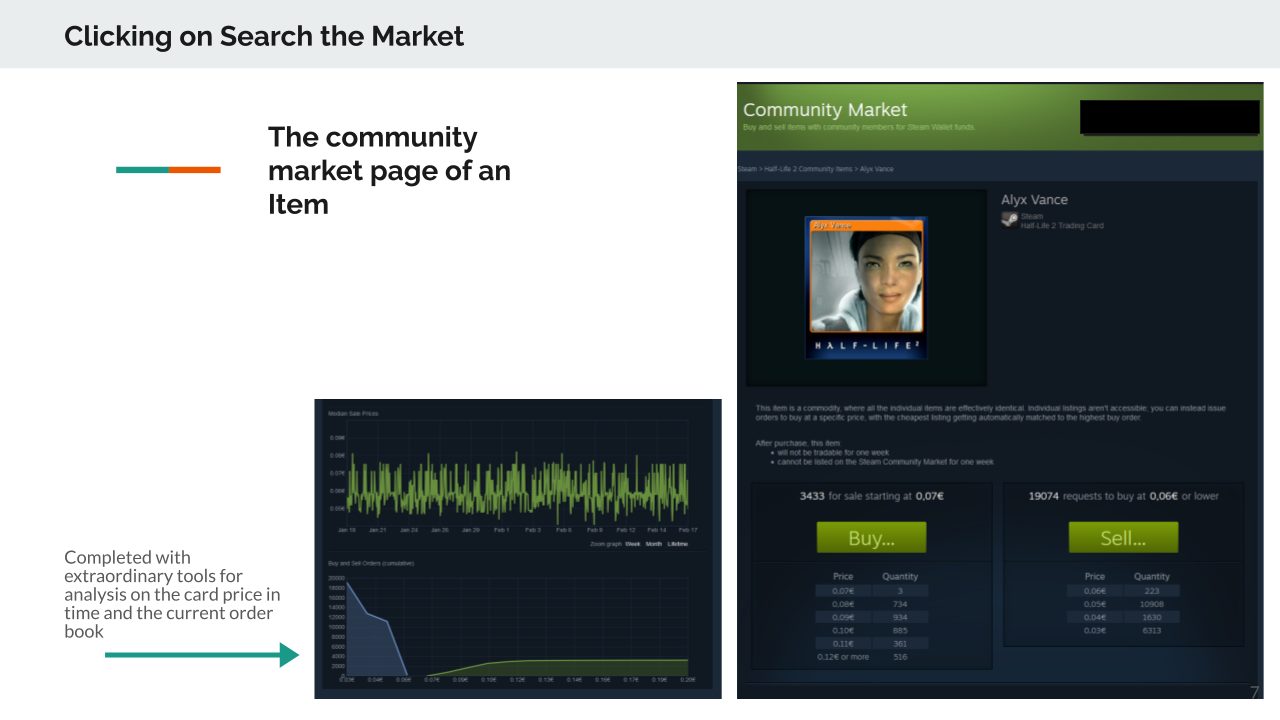Viewport: 1280px width, 720px height.
Task: Open the Steam breadcrumb link
Action: [745, 169]
